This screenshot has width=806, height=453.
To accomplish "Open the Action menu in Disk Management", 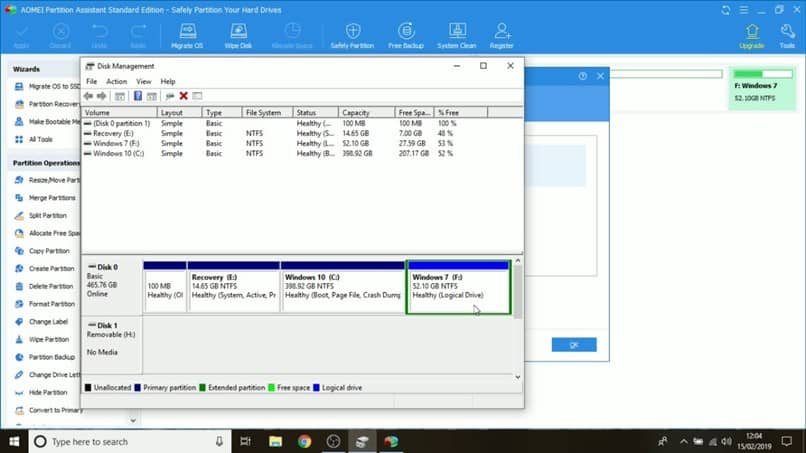I will [117, 81].
